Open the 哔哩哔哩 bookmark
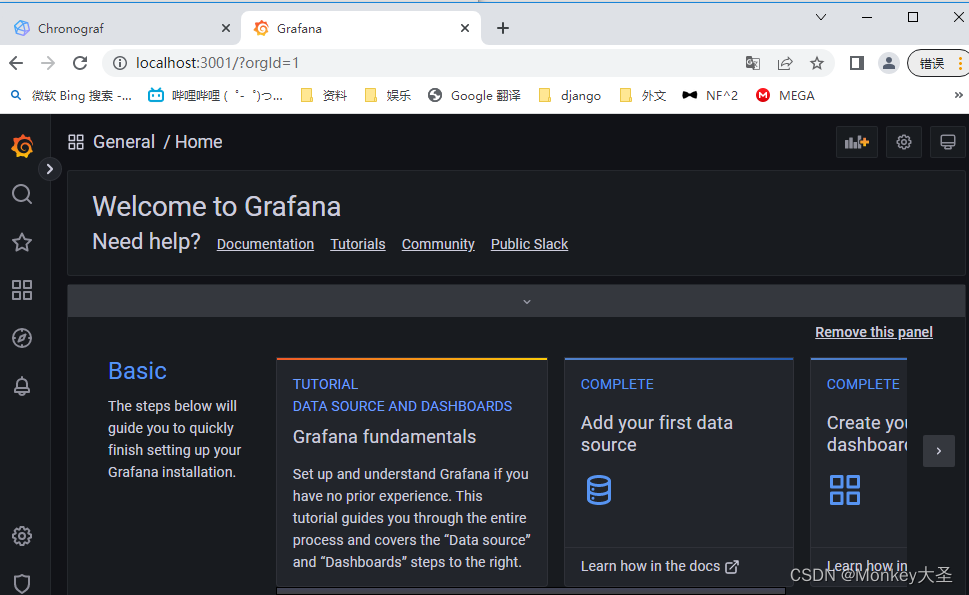 [216, 96]
